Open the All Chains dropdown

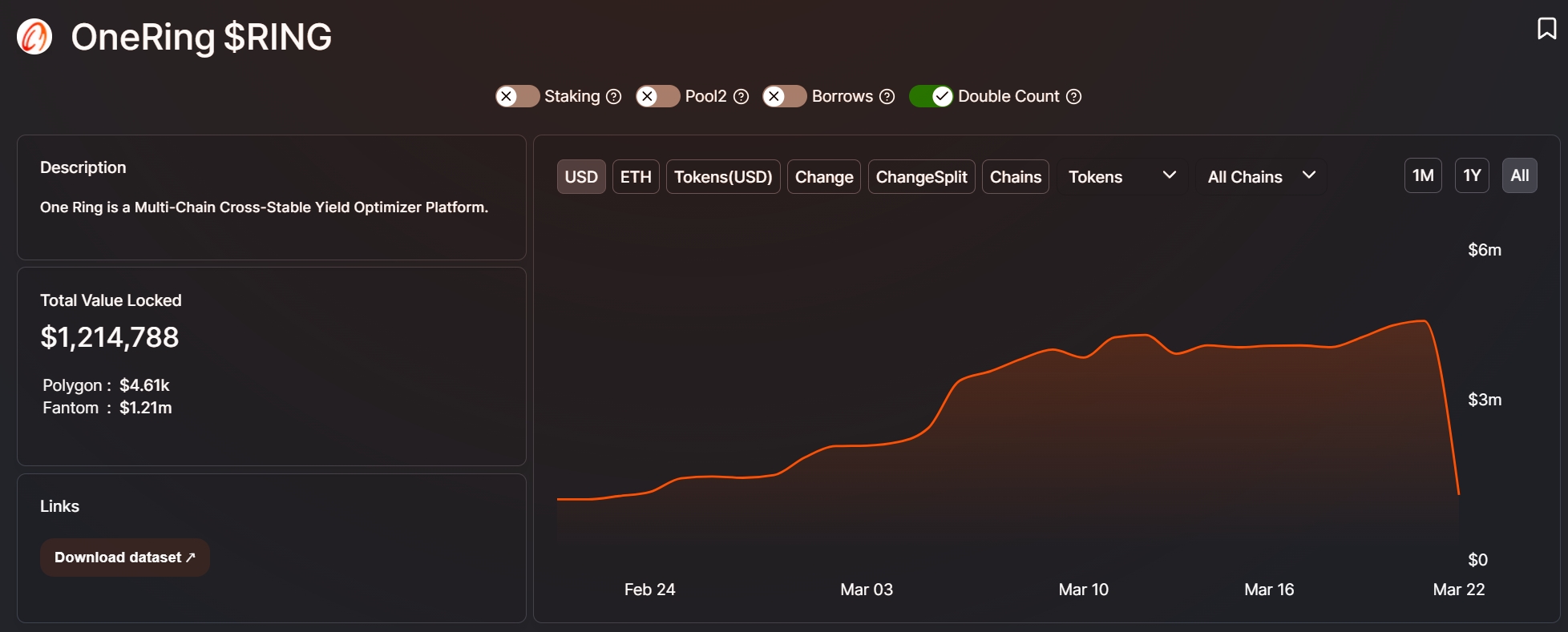coord(1262,176)
